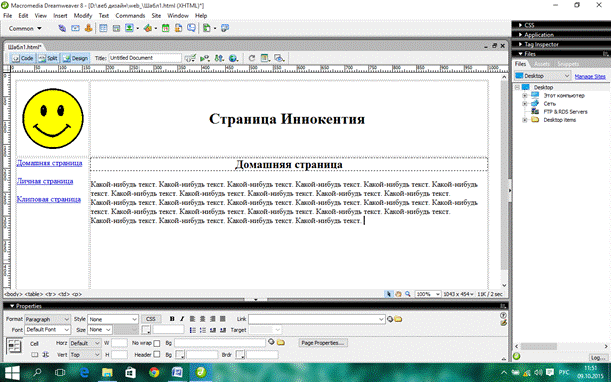Viewport: 611px width, 382px height.
Task: Switch to Design view
Action: click(76, 58)
